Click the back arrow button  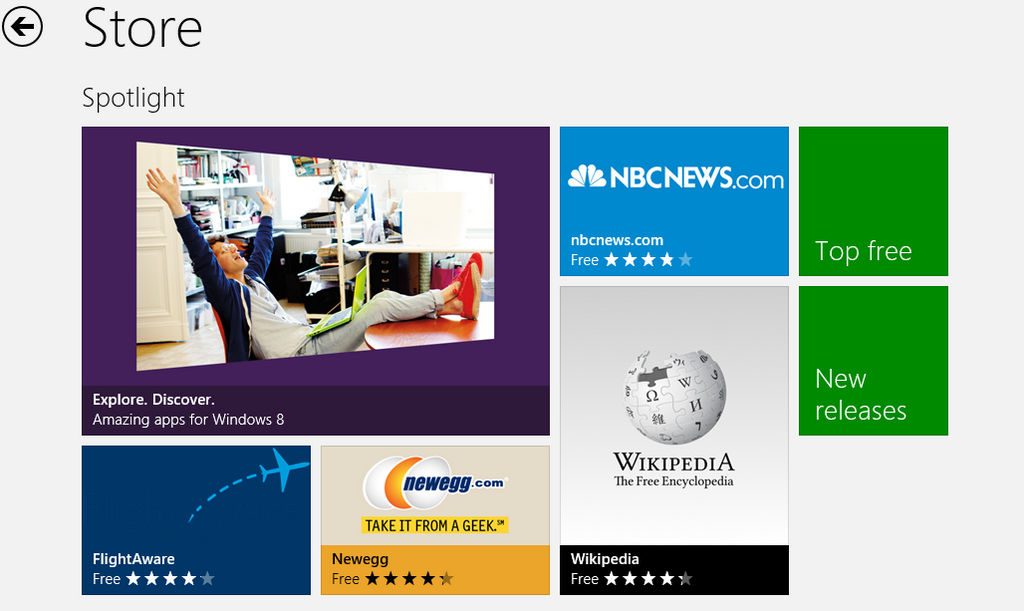tap(23, 26)
